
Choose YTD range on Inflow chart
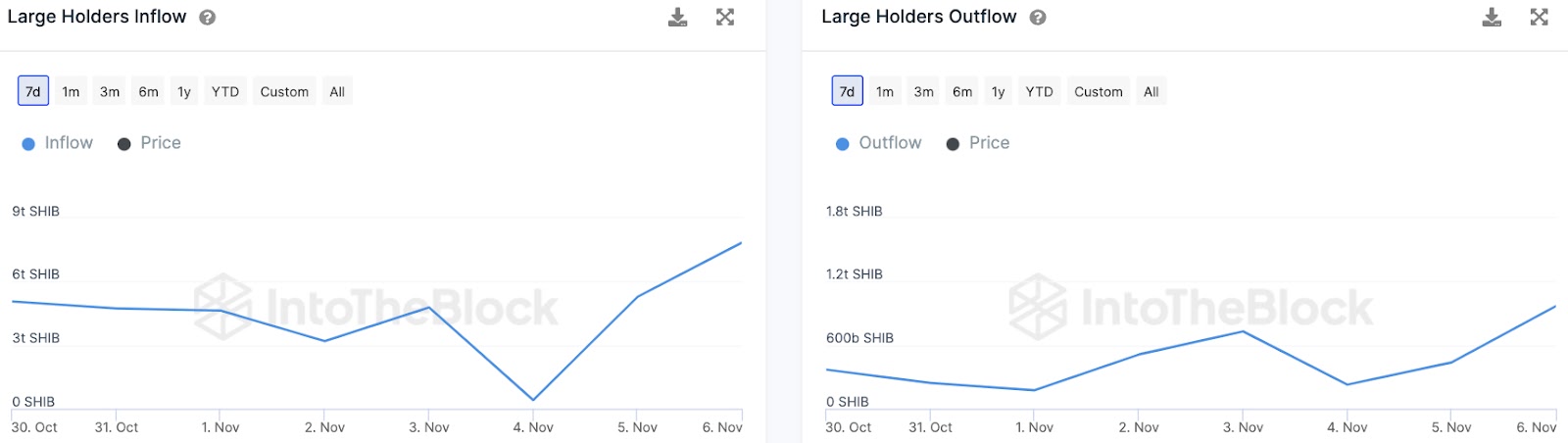coord(225,91)
